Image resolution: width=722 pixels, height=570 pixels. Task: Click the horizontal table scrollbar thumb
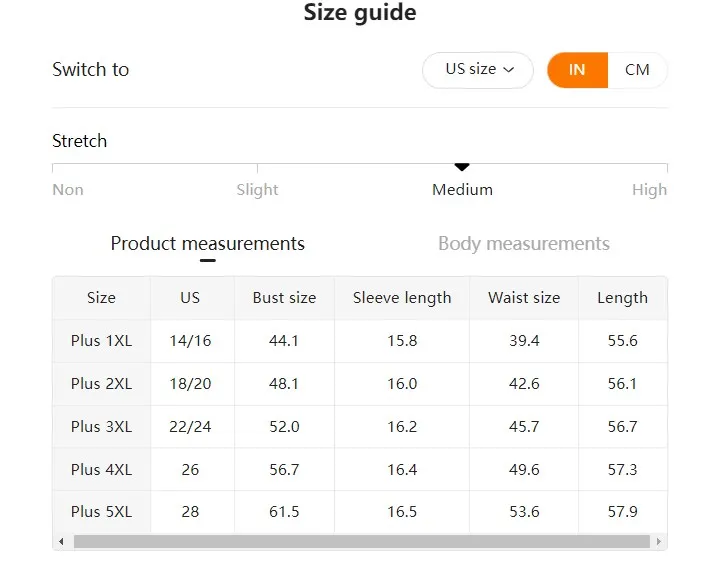point(362,541)
